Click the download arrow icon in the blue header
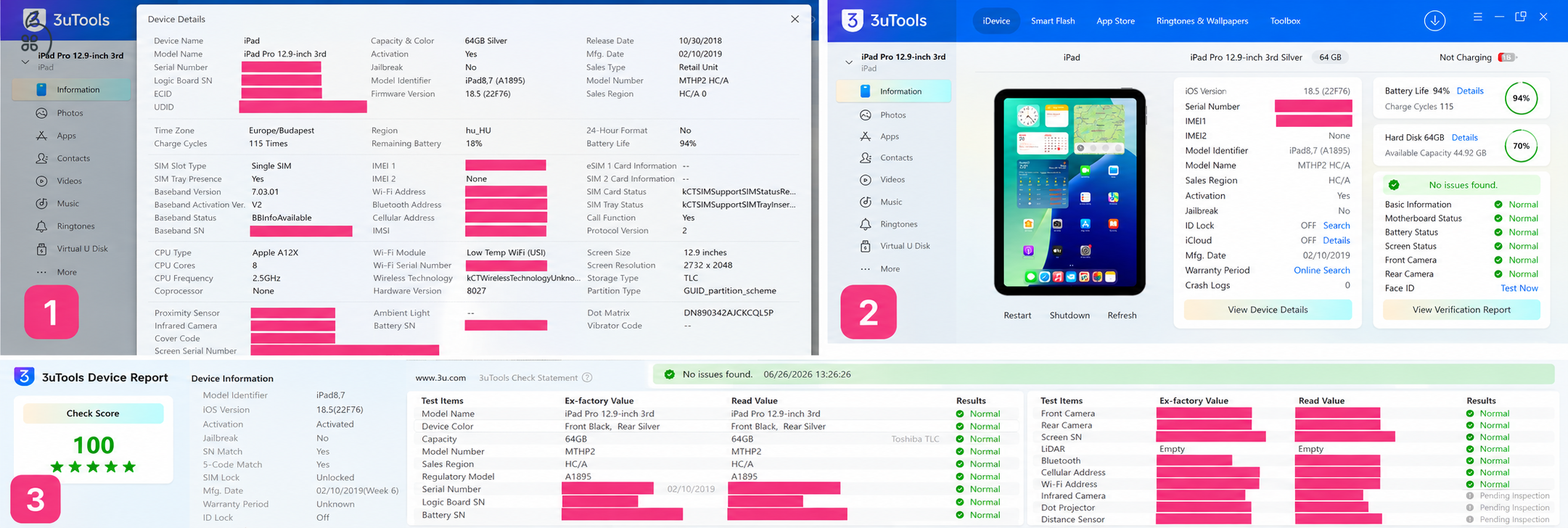 tap(1434, 20)
